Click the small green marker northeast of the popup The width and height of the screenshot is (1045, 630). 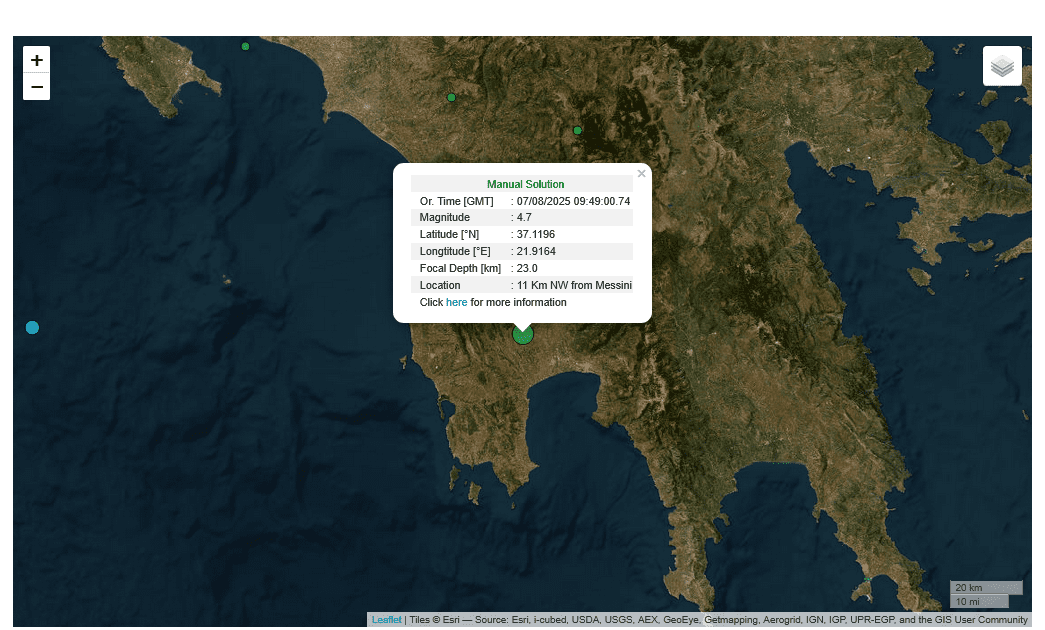pos(577,130)
